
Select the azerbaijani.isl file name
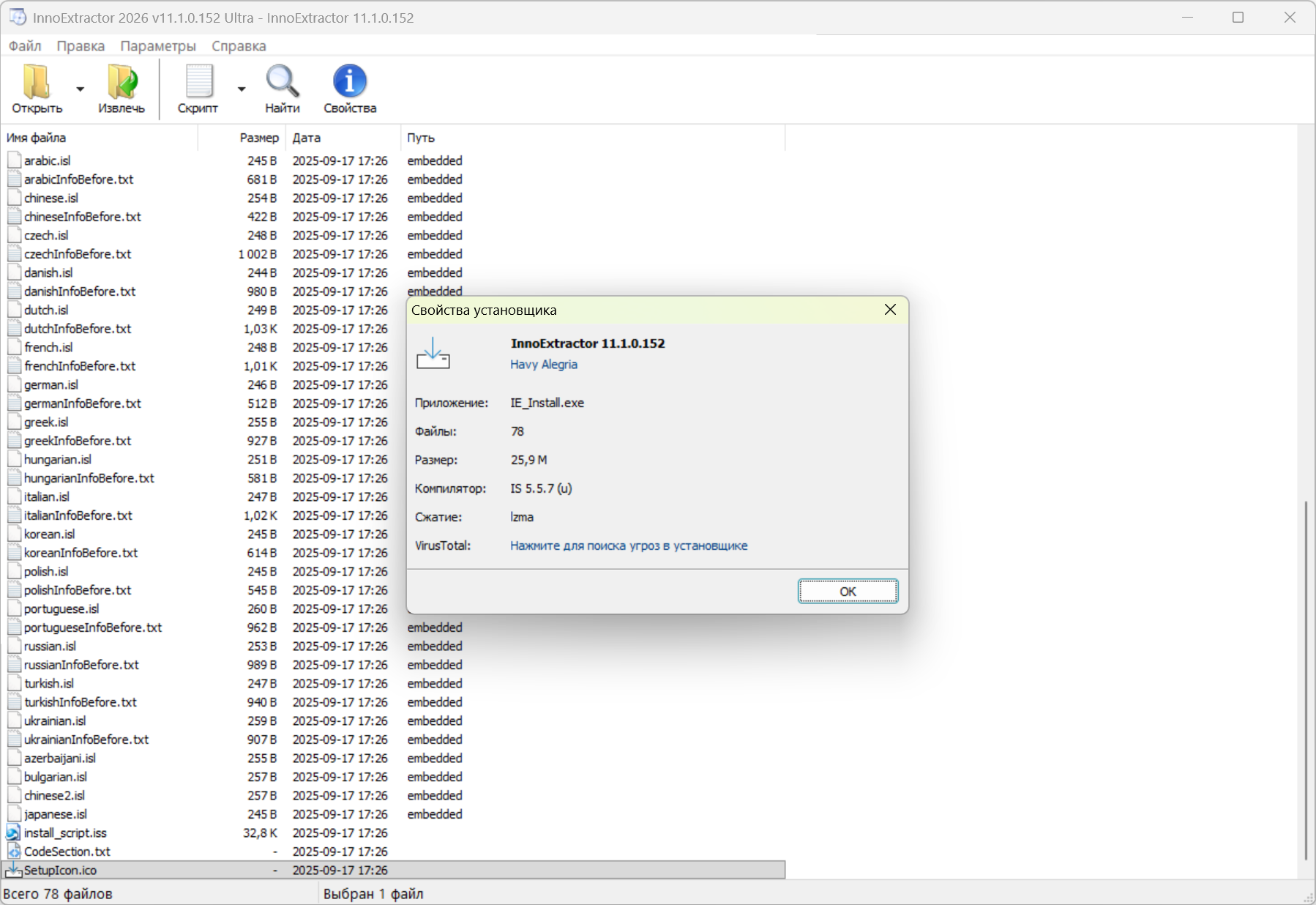tap(60, 758)
